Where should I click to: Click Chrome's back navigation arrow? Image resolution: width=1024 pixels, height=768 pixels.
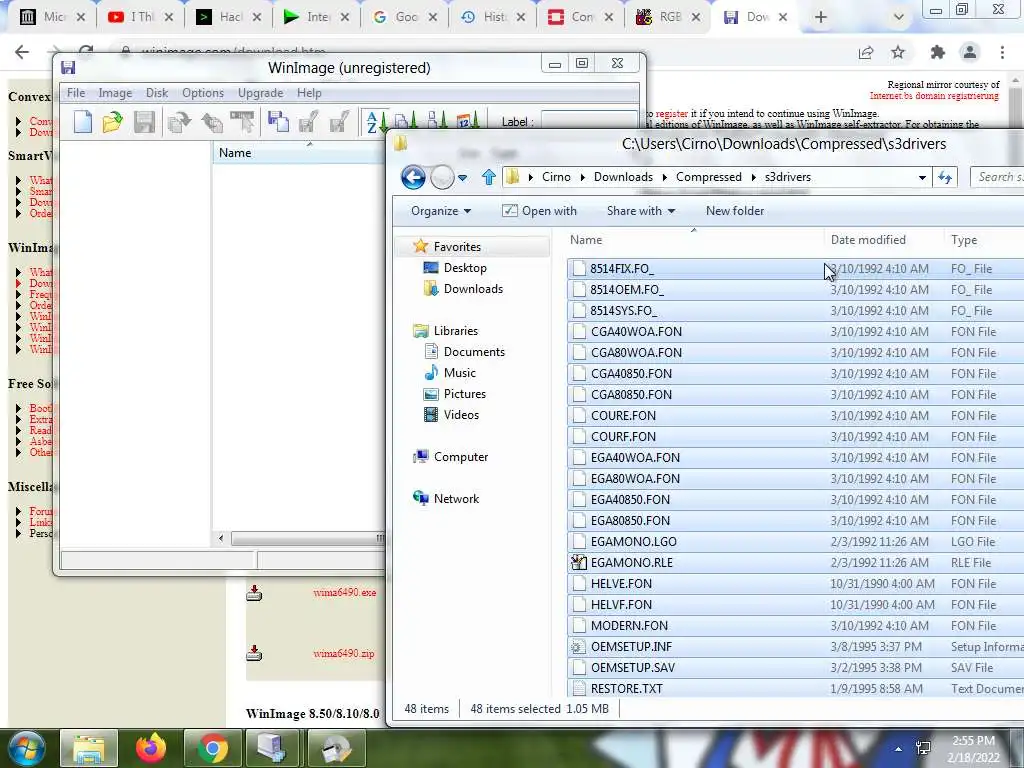point(22,52)
